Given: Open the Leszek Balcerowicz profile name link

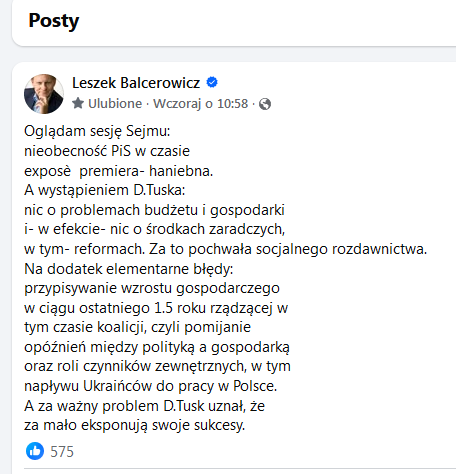Looking at the screenshot, I should point(136,83).
